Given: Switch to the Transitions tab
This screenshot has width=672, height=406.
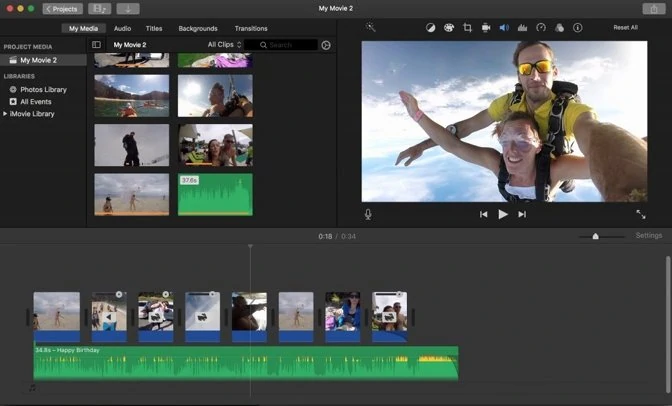Looking at the screenshot, I should 251,28.
